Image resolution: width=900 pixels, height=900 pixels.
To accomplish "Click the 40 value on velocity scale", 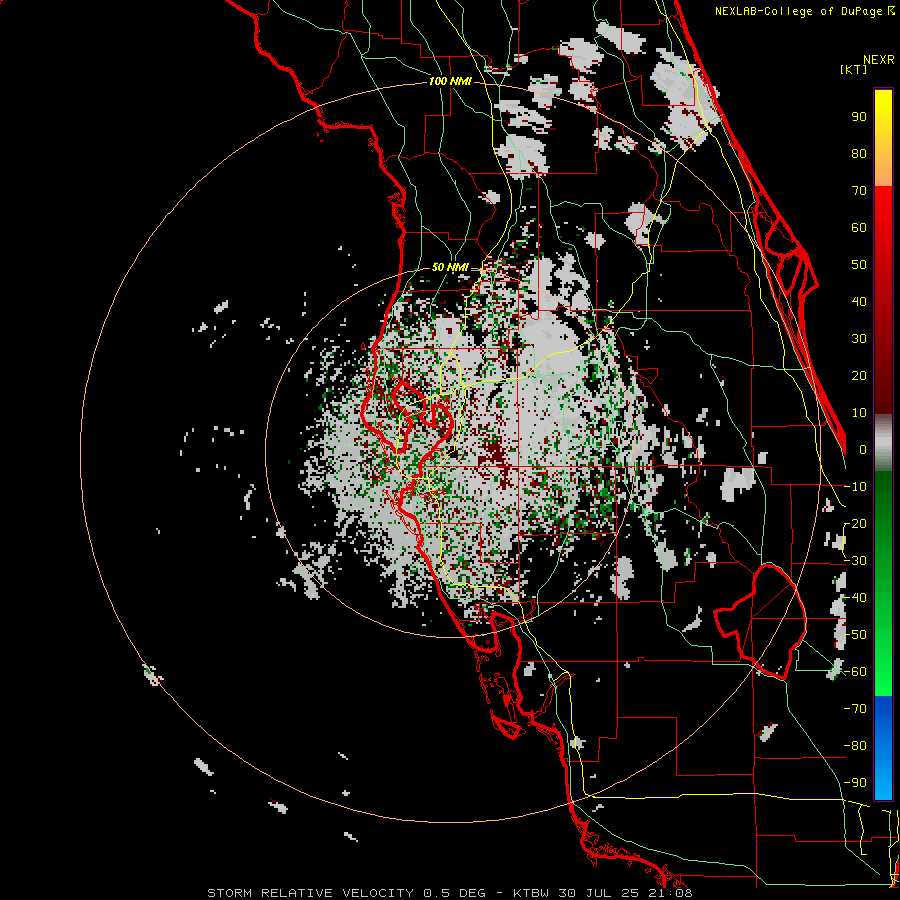I will coord(859,302).
